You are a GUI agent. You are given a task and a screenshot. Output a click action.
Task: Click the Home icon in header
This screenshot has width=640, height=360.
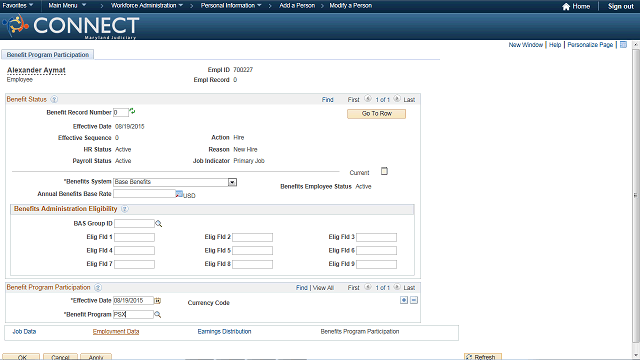coord(566,7)
